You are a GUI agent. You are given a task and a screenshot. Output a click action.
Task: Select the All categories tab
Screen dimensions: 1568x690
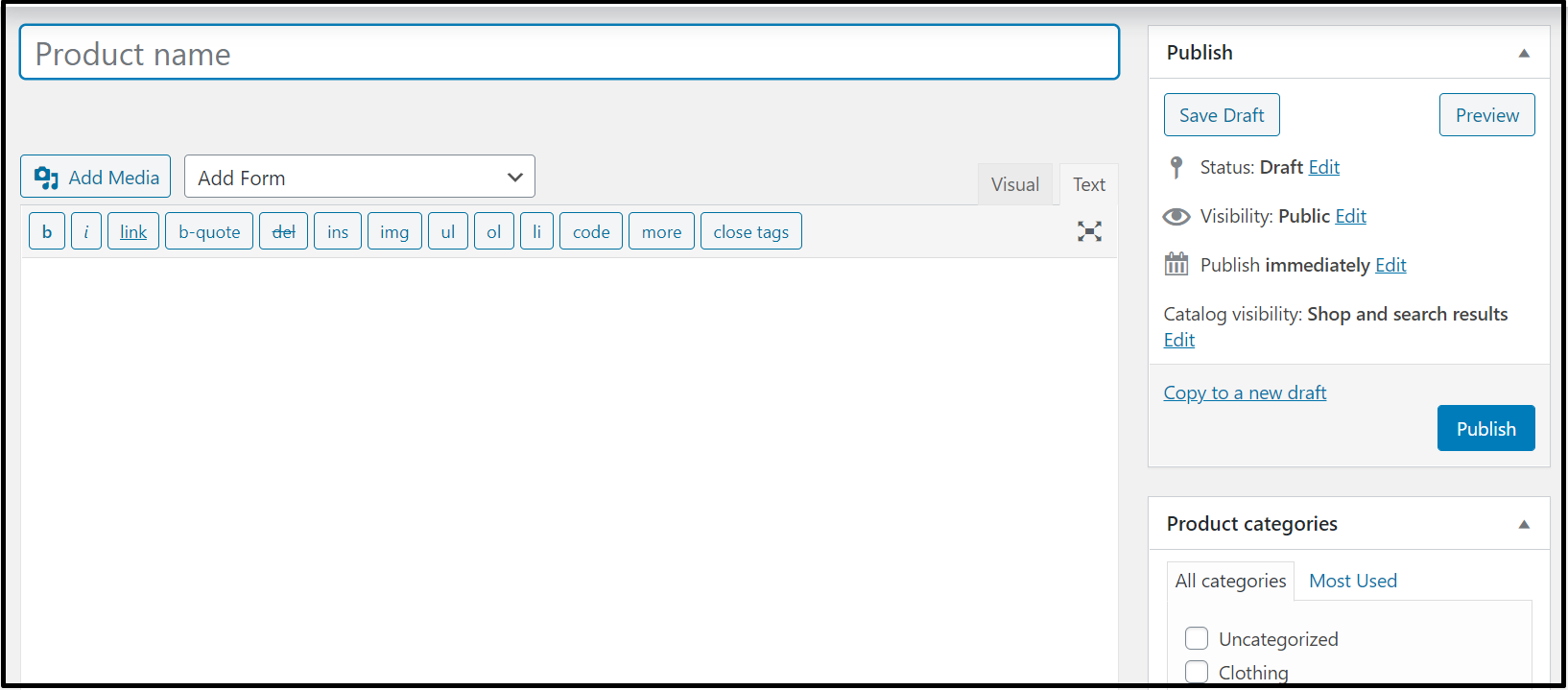(x=1230, y=581)
